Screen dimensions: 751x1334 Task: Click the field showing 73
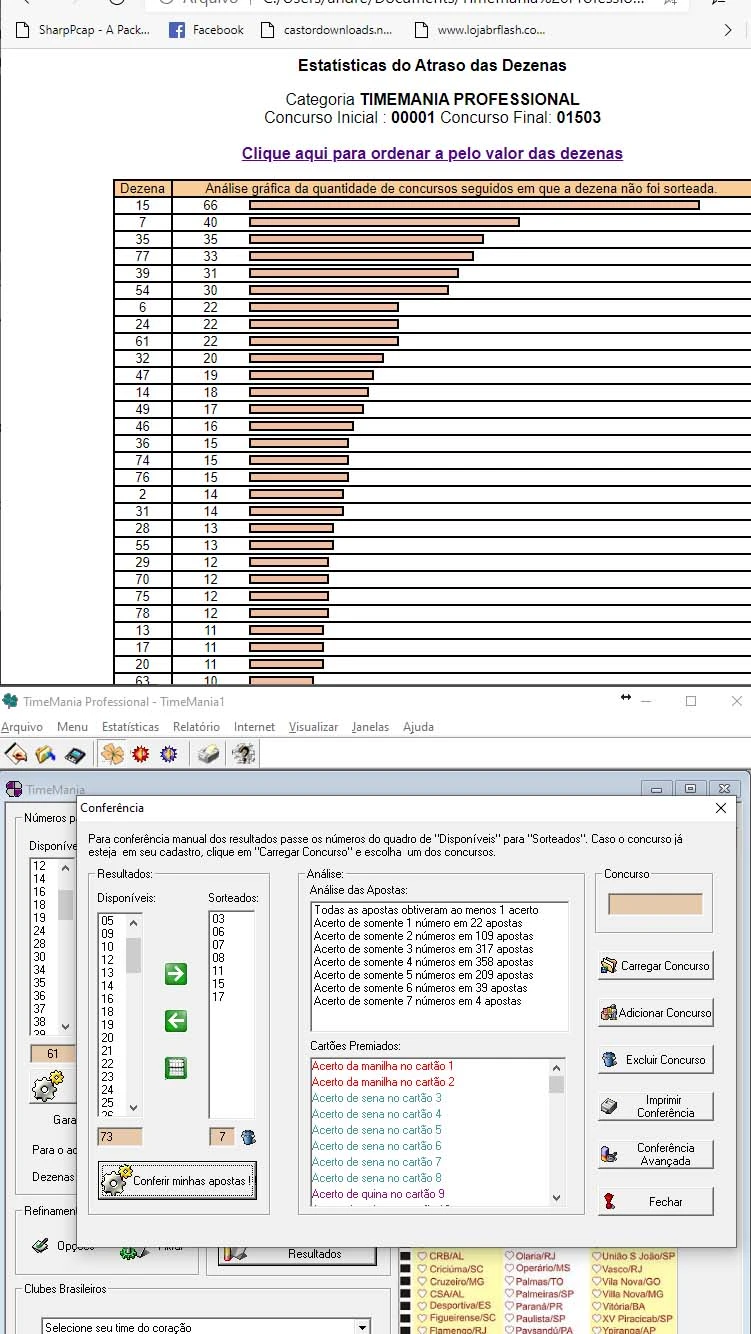pos(120,1137)
